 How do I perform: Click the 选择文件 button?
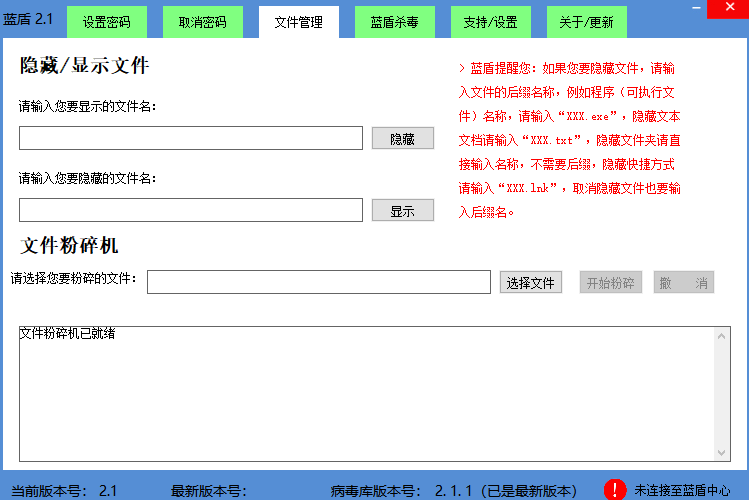coord(531,283)
